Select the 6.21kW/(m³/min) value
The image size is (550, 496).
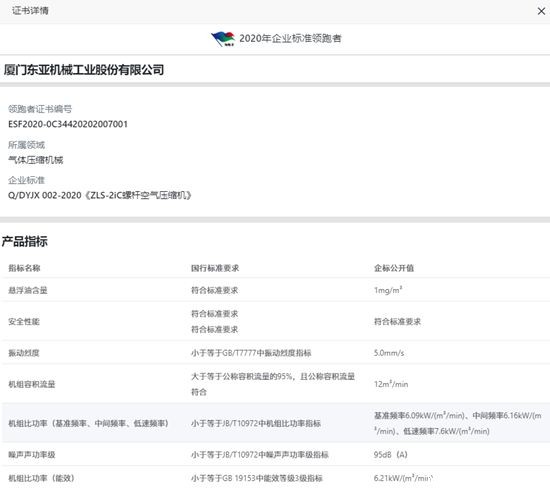(403, 478)
